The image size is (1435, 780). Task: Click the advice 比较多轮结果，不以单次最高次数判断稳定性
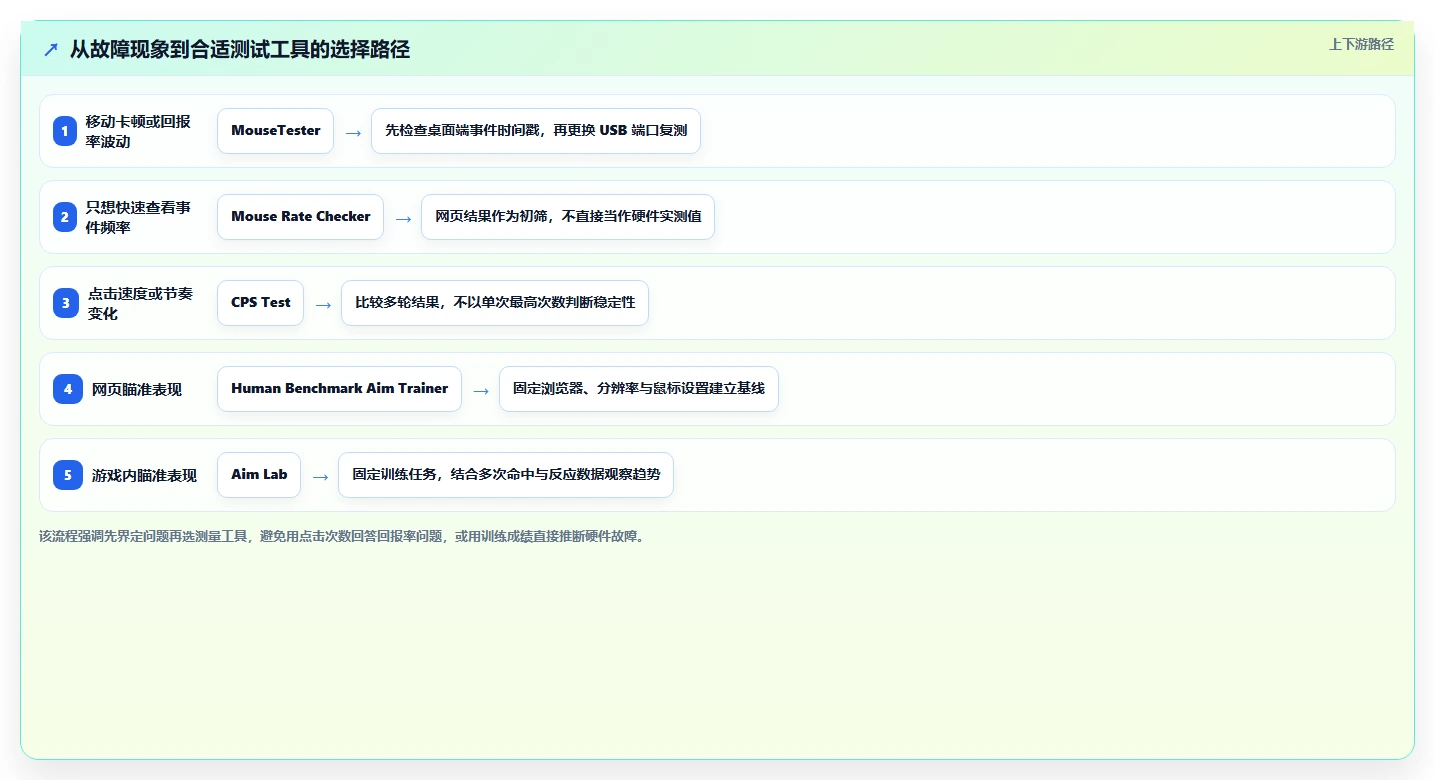pos(495,303)
